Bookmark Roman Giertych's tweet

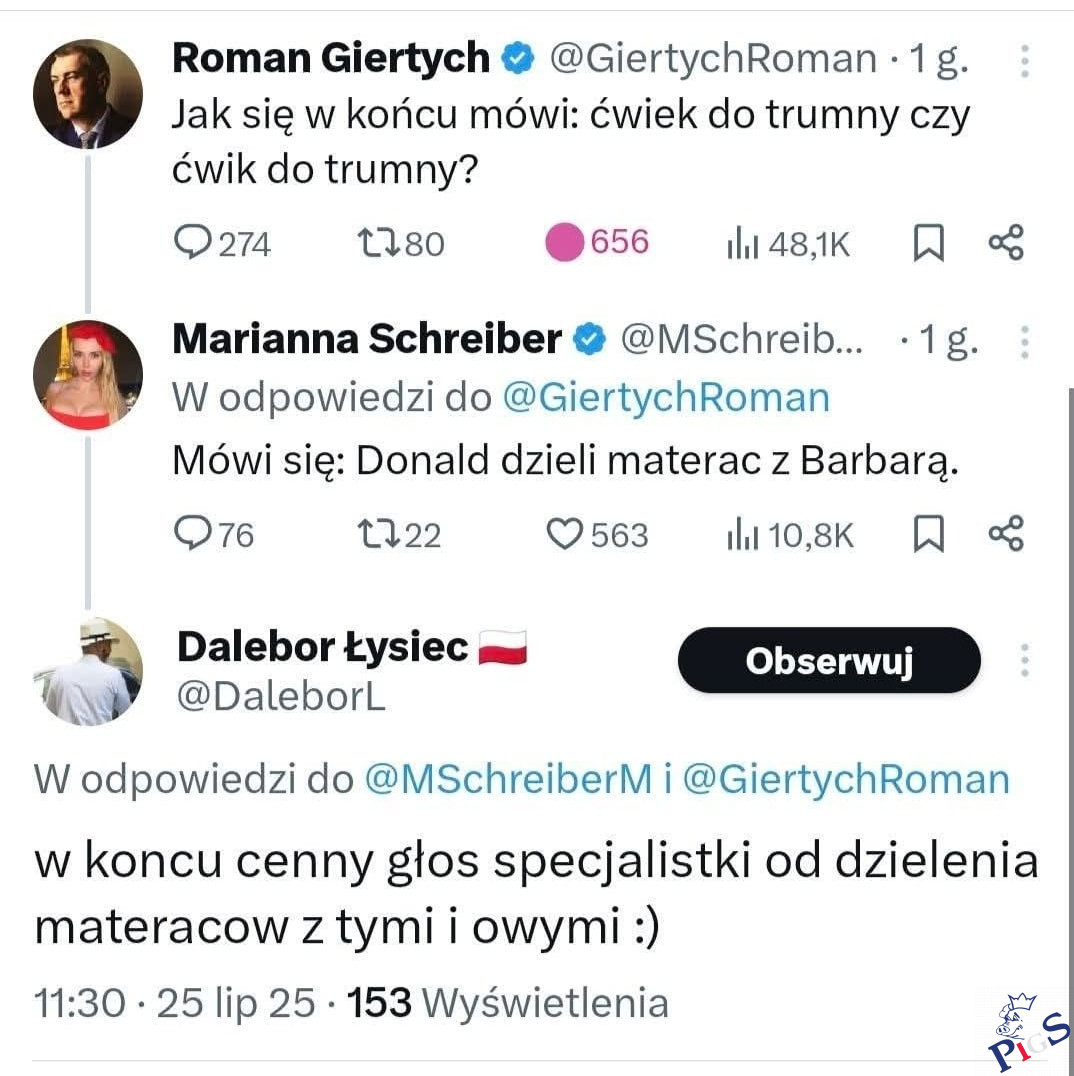(929, 243)
